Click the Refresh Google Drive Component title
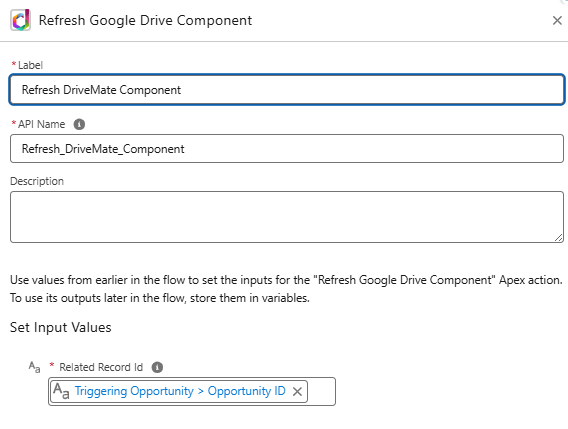Viewport: 568px width, 429px height. tap(145, 20)
